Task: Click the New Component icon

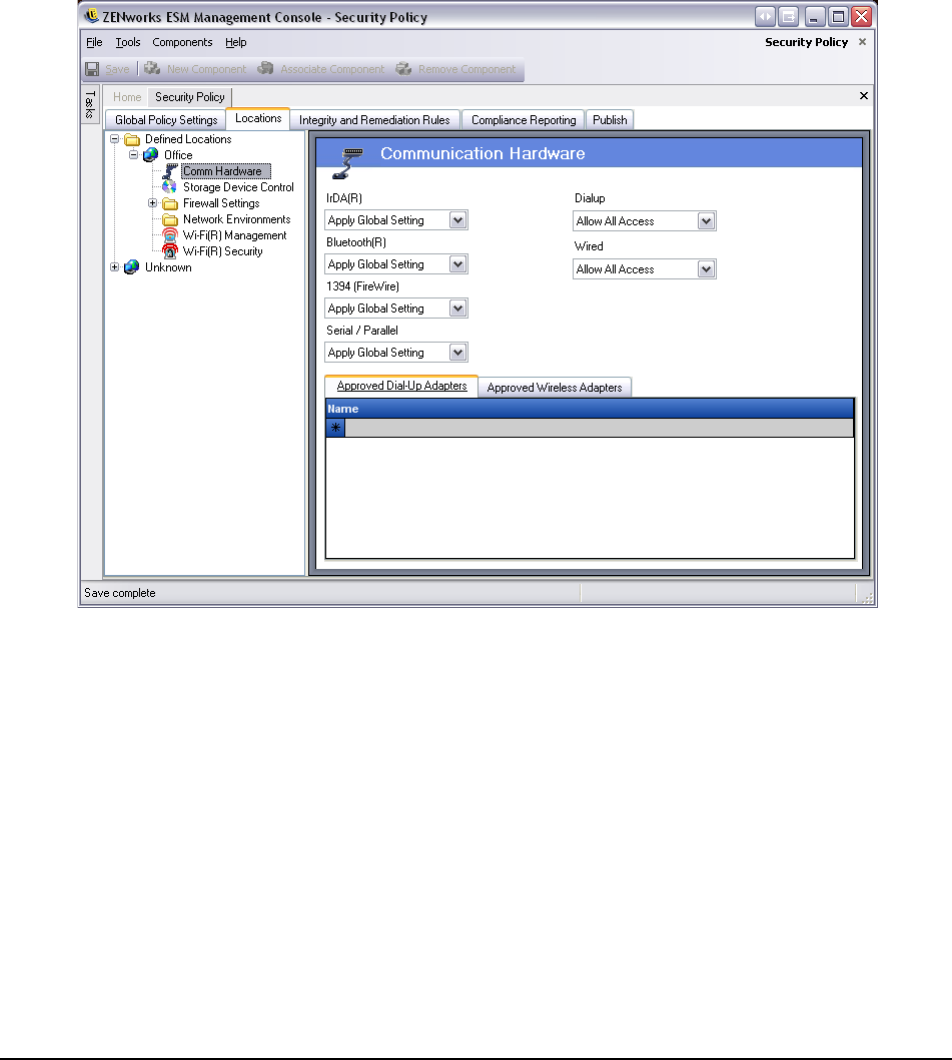Action: (x=152, y=68)
